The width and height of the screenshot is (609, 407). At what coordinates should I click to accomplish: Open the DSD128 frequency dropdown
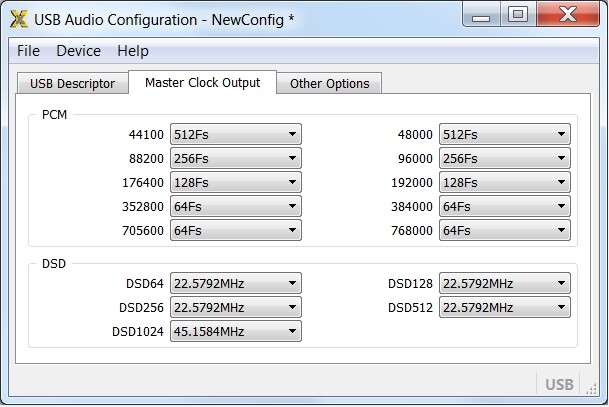pos(505,284)
